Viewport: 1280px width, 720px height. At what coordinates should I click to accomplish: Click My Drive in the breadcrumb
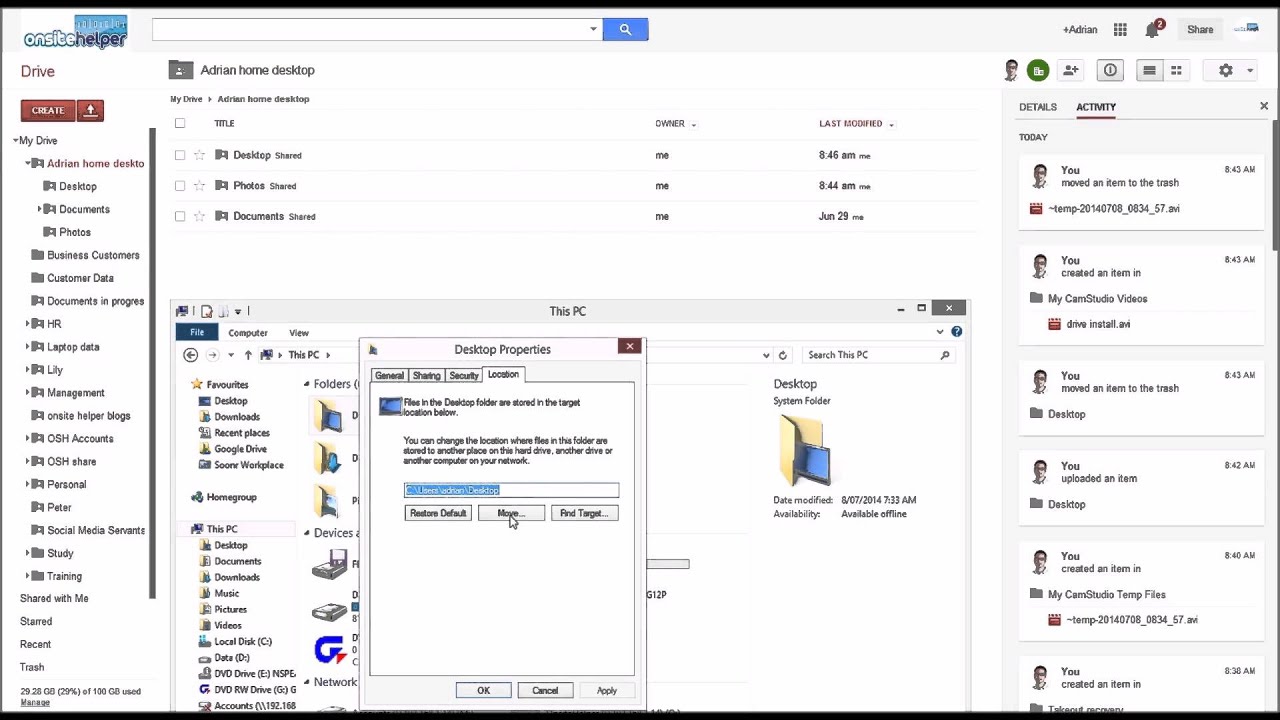point(186,99)
